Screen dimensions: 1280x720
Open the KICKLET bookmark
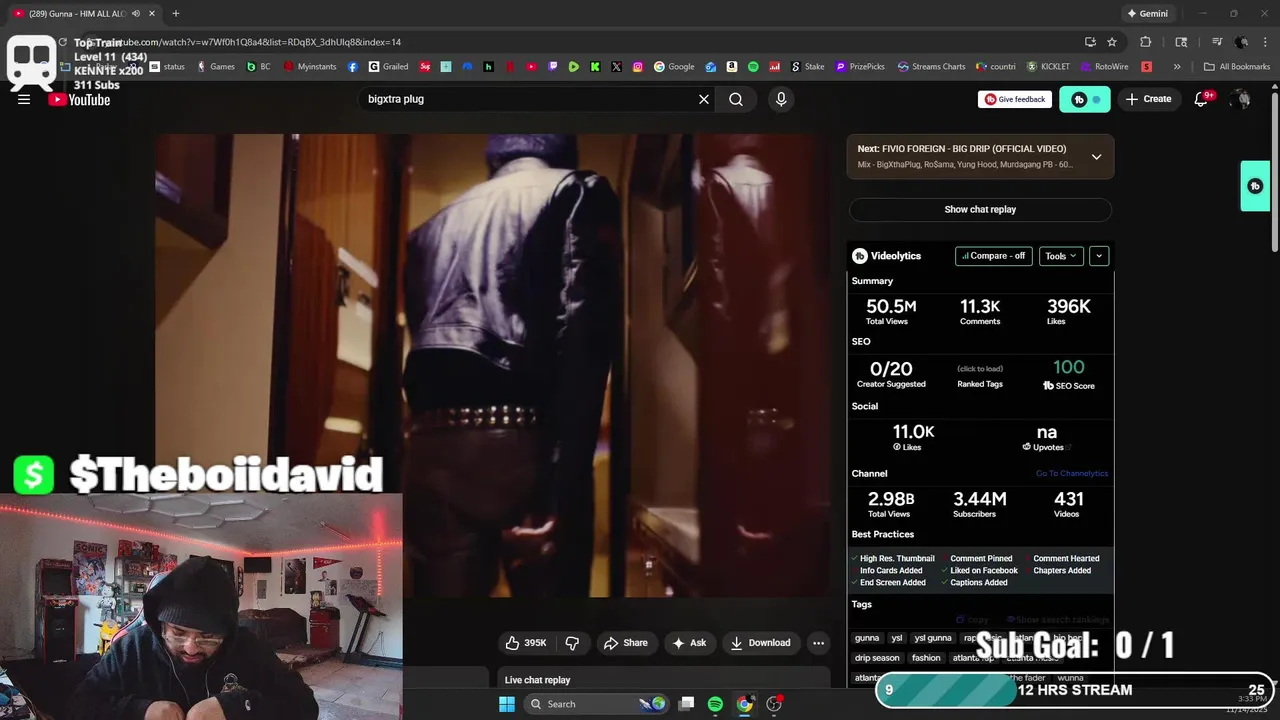(1048, 67)
